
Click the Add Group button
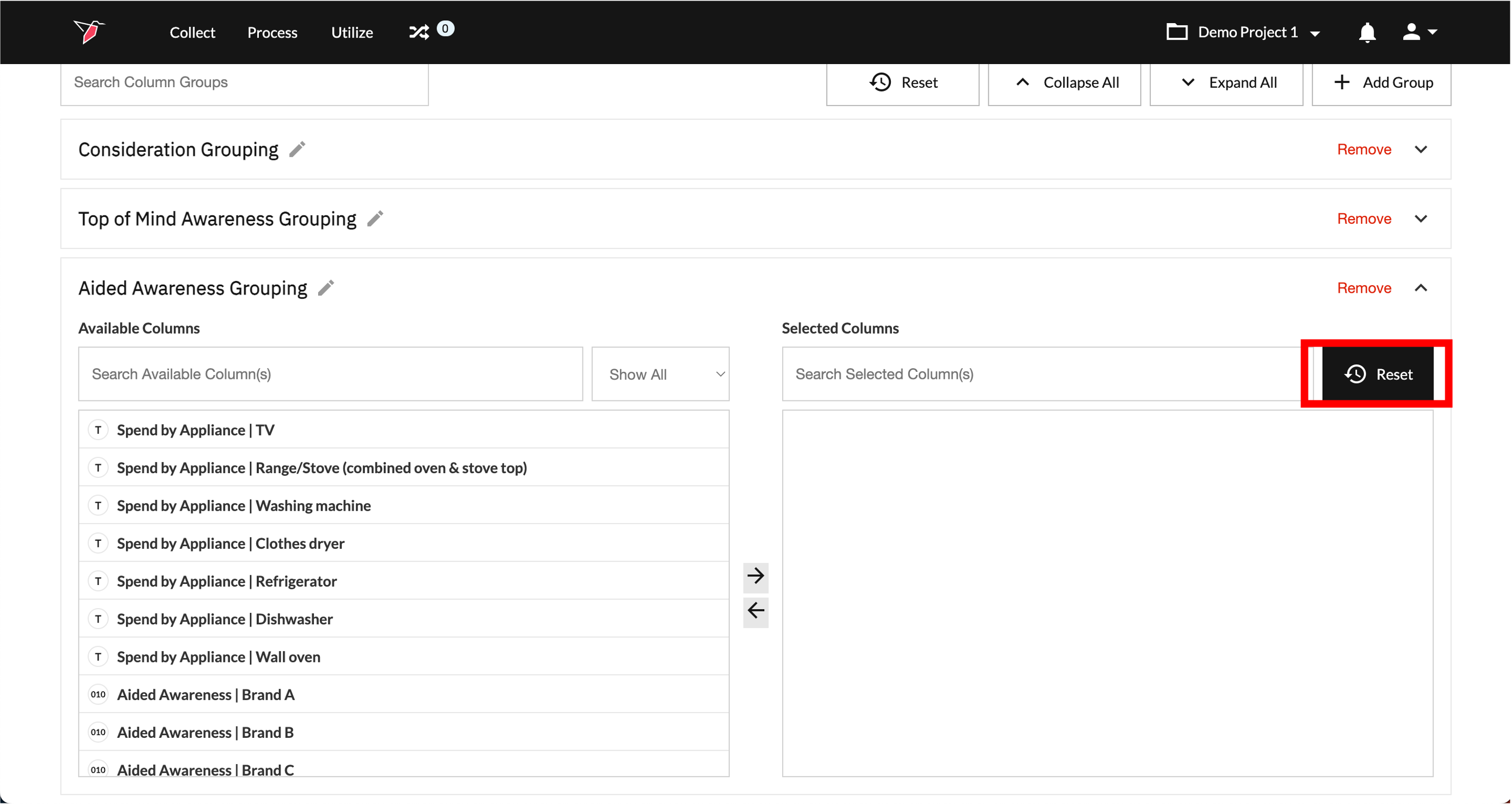tap(1382, 82)
